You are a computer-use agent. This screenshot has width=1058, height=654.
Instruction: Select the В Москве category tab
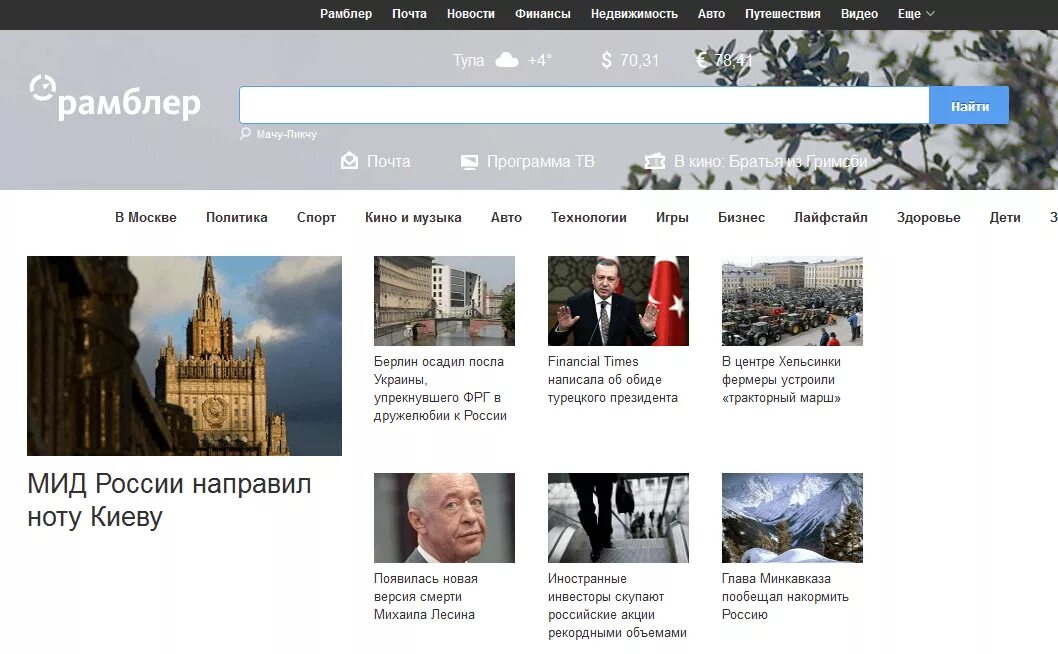pos(146,217)
